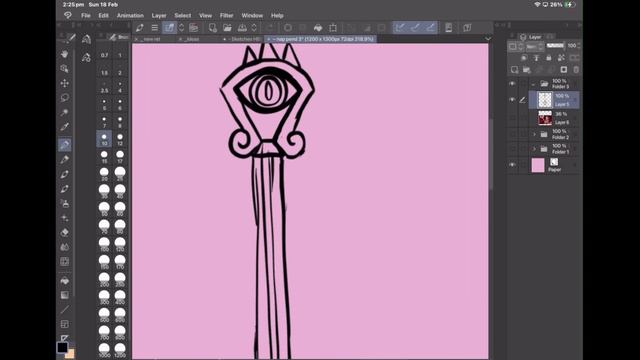Viewport: 640px width, 360px height.
Task: Open the blending mode dropdown
Action: click(x=535, y=47)
